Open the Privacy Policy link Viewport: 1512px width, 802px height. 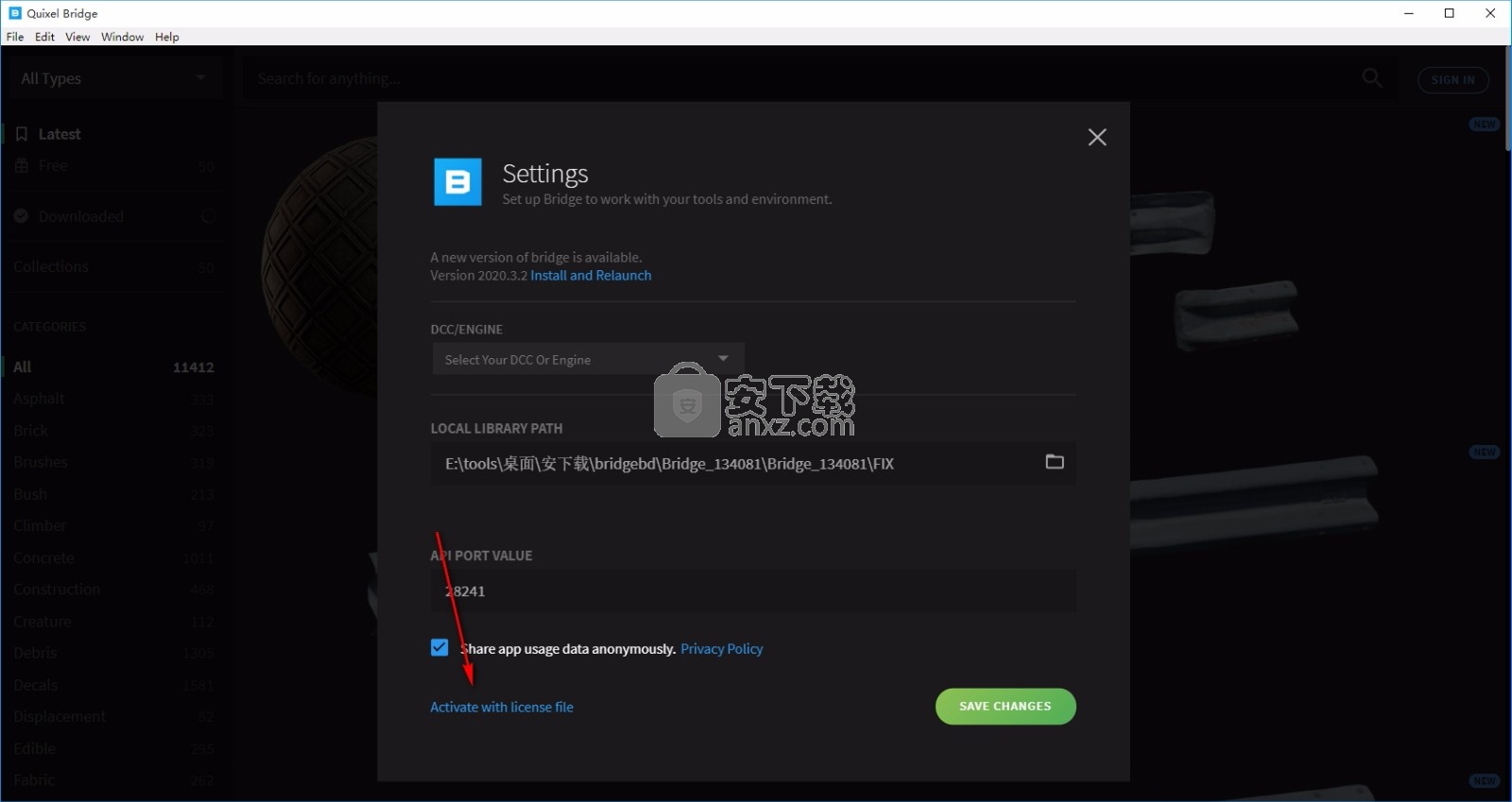click(722, 649)
